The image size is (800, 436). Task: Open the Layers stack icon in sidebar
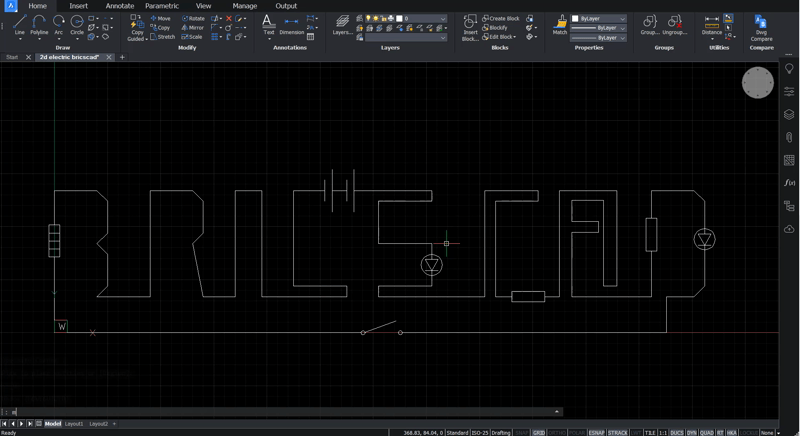coord(789,114)
